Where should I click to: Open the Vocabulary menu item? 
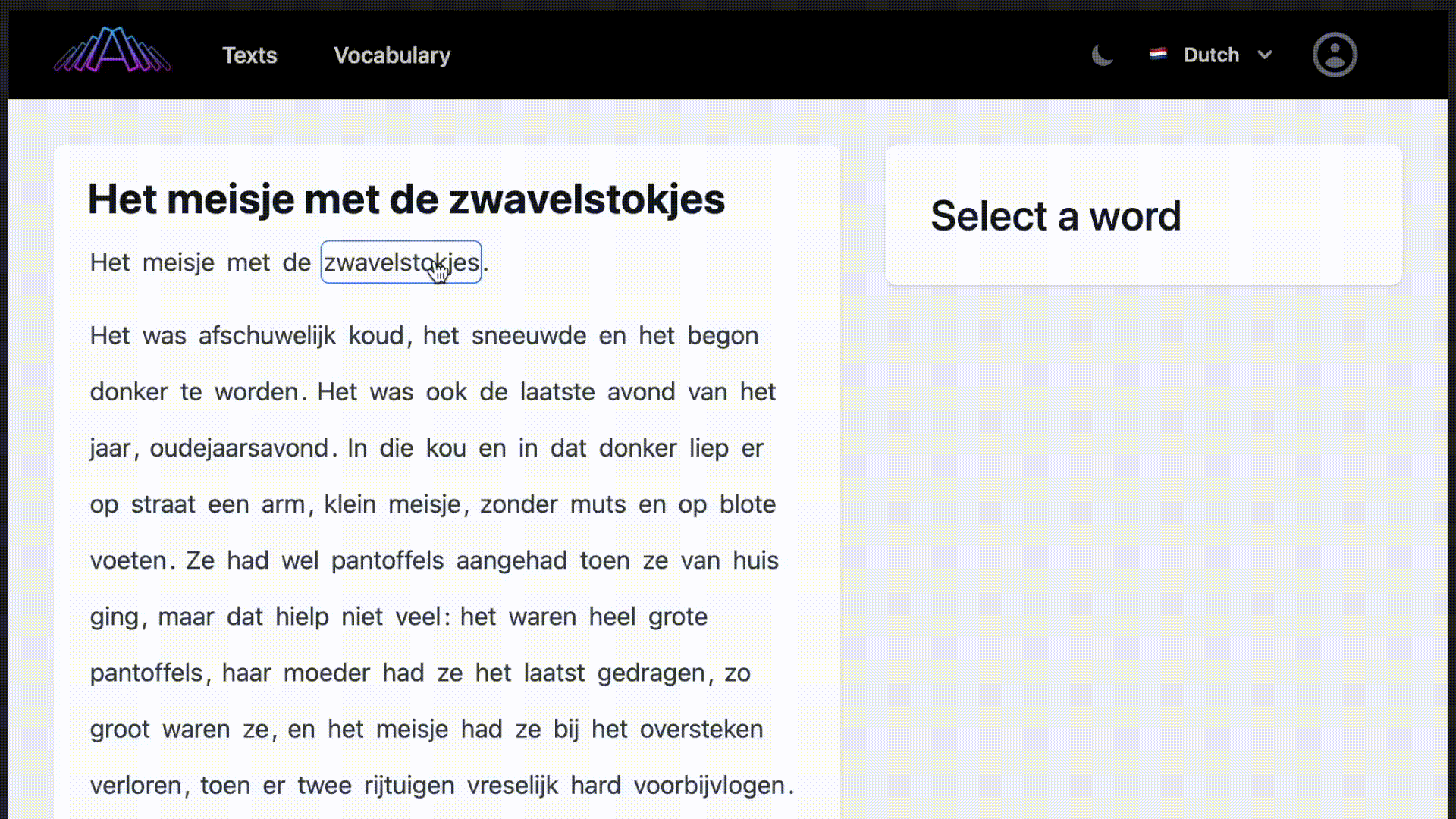click(x=392, y=55)
